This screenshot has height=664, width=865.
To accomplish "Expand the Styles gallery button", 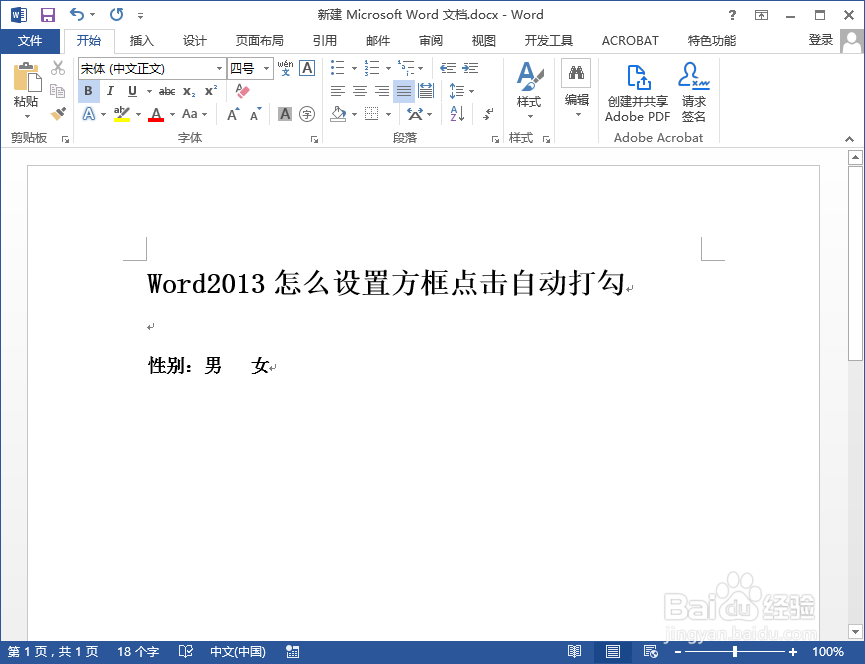I will tap(528, 91).
